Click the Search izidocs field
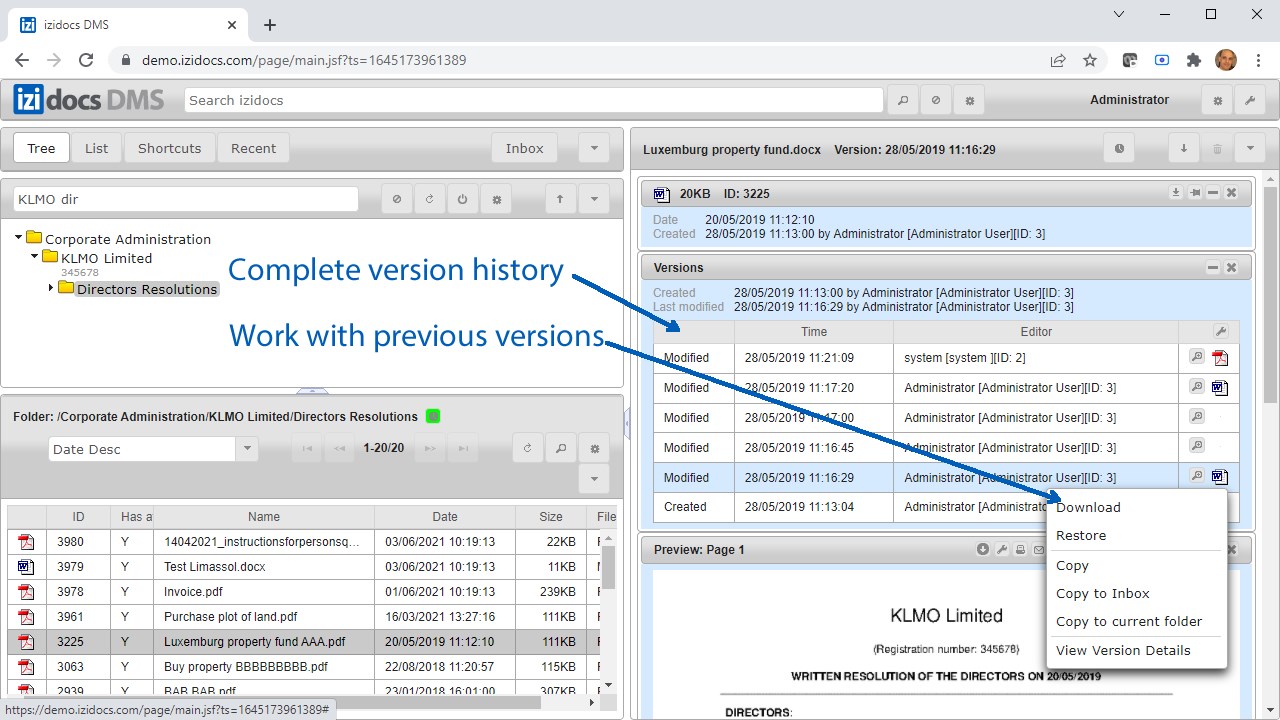The height and width of the screenshot is (720, 1280). tap(534, 100)
